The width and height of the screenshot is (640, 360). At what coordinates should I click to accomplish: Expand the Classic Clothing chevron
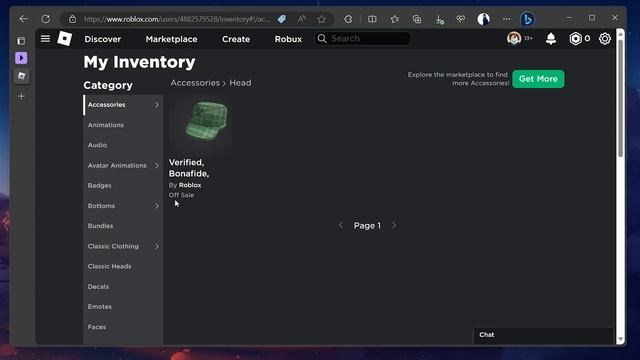tap(157, 246)
